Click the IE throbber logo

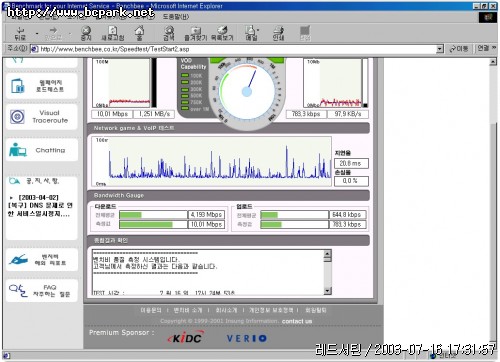[488, 17]
